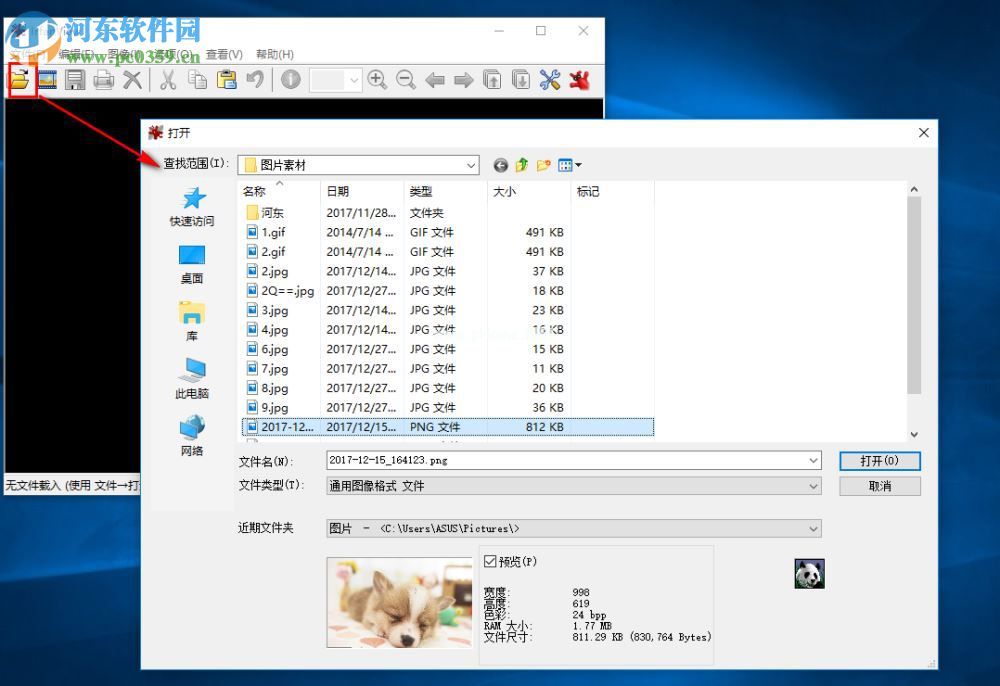Click the Delete X toolbar icon
The width and height of the screenshot is (1000, 686).
pos(132,80)
